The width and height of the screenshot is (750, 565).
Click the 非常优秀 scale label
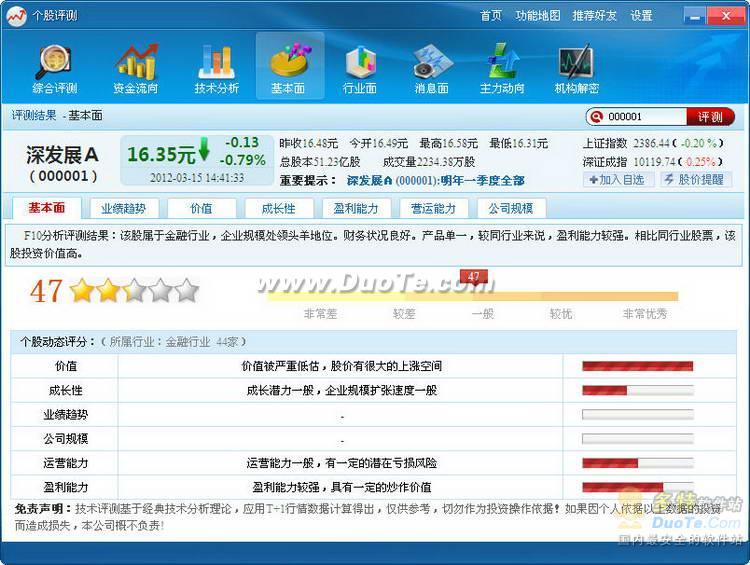tap(644, 314)
